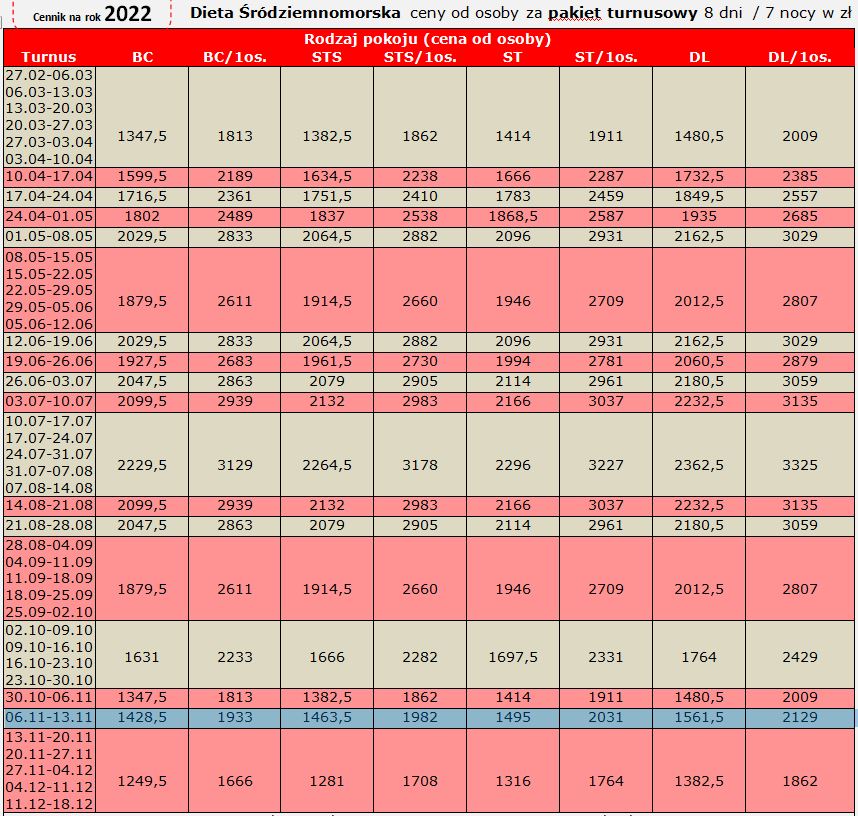Viewport: 858px width, 816px height.
Task: Select DL/1os. price 2385 in row 10.04-17.04
Action: pos(799,176)
